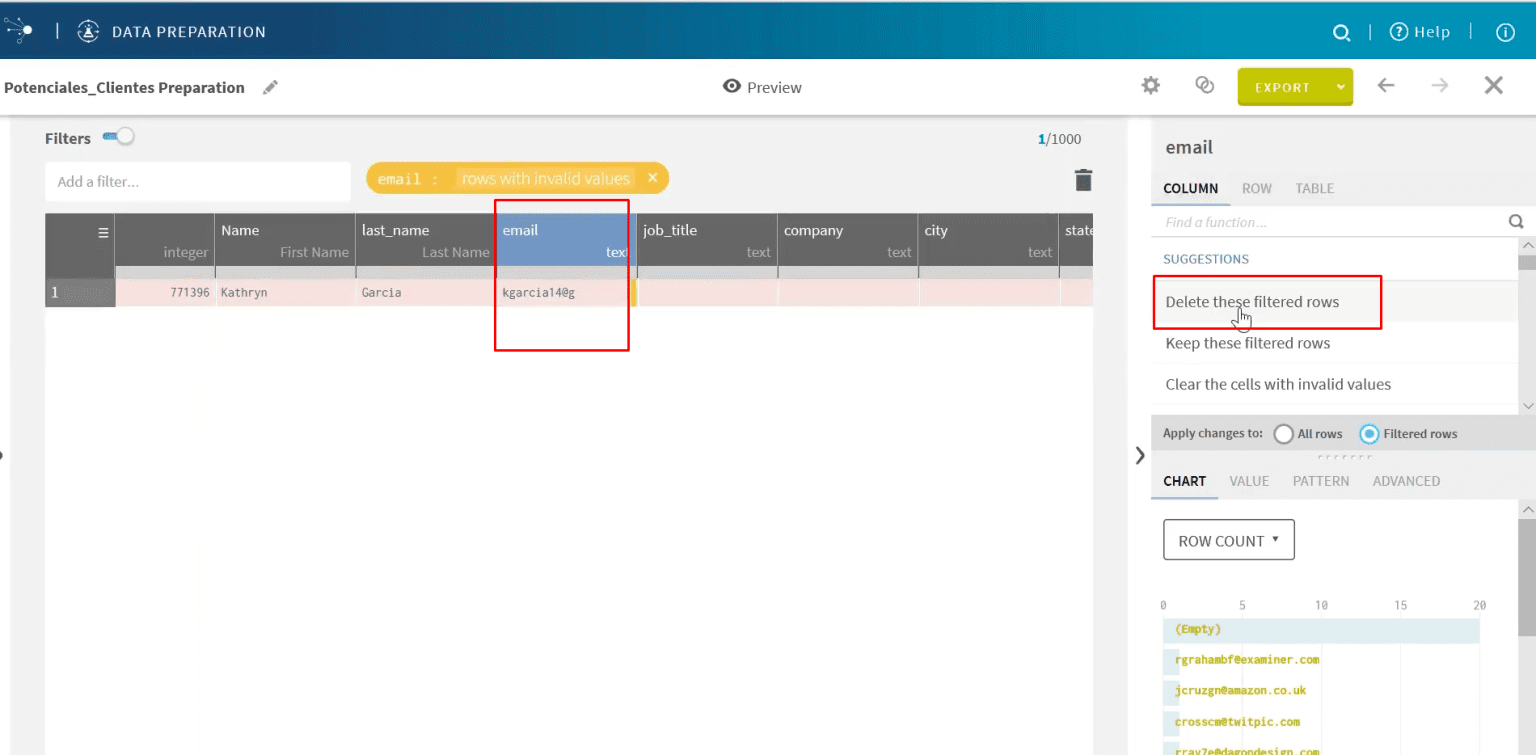Open the ROW COUNT dropdown
Screen dimensions: 1536x755
coord(1228,539)
